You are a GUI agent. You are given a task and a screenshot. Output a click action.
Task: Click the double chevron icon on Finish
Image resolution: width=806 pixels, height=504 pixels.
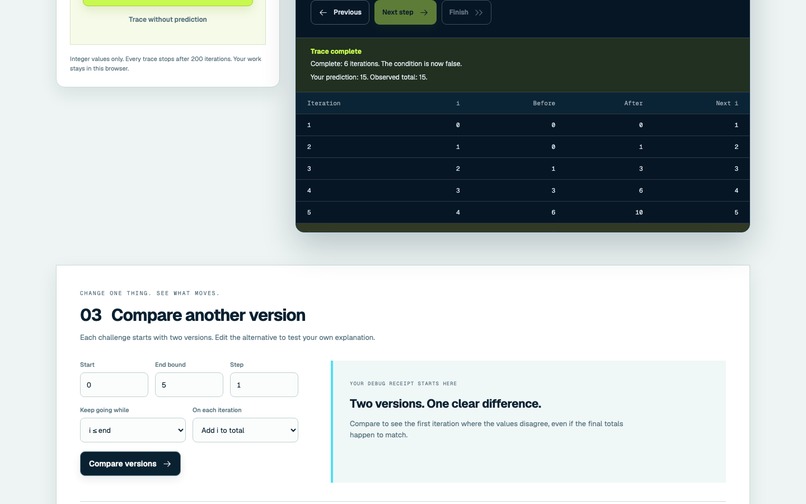[479, 12]
